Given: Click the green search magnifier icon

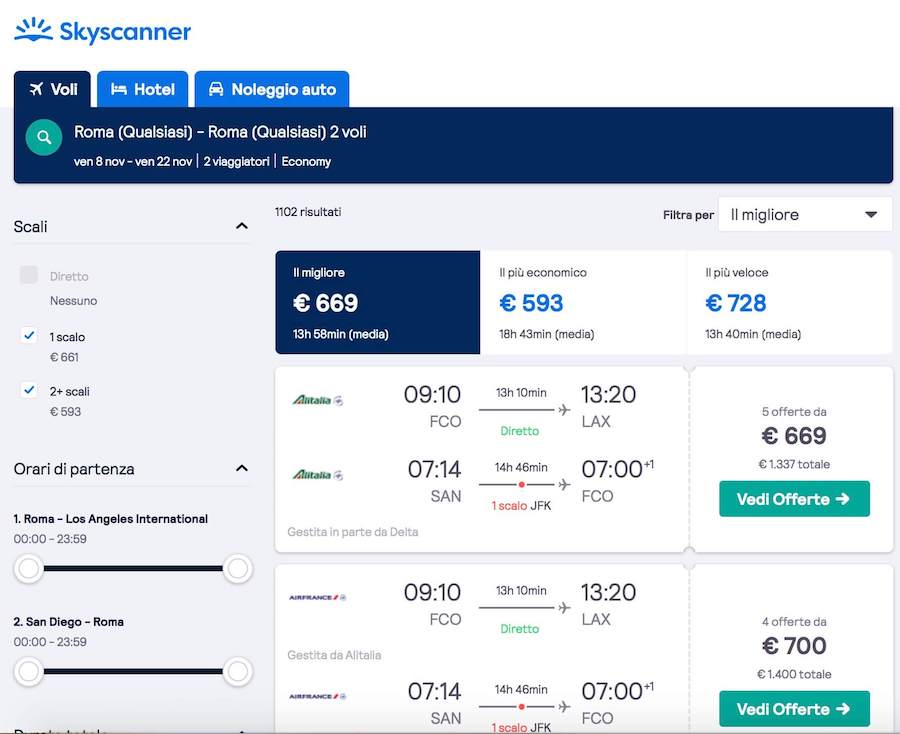Looking at the screenshot, I should 44,137.
